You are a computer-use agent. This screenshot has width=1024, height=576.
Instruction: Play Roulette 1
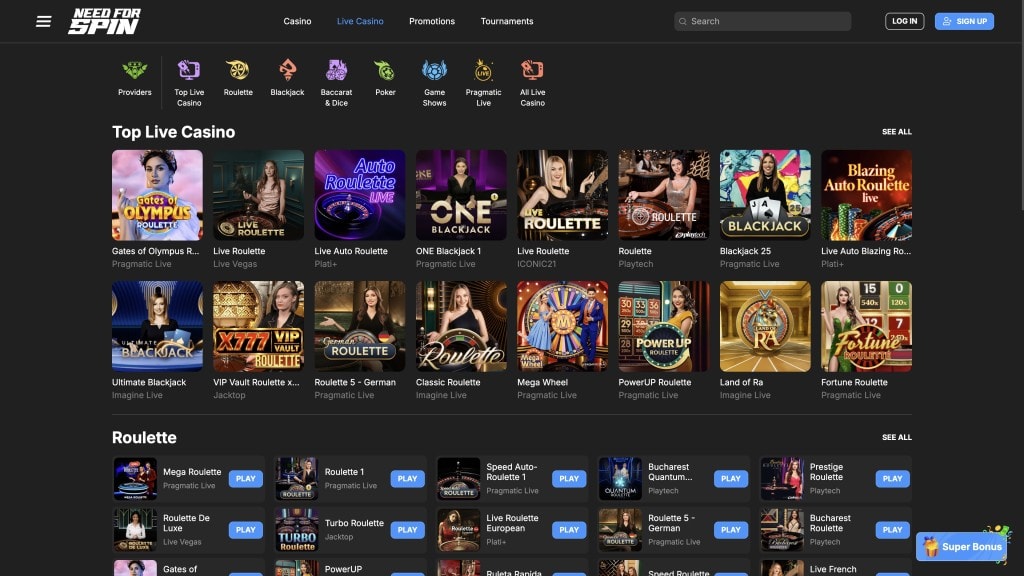[x=408, y=479]
